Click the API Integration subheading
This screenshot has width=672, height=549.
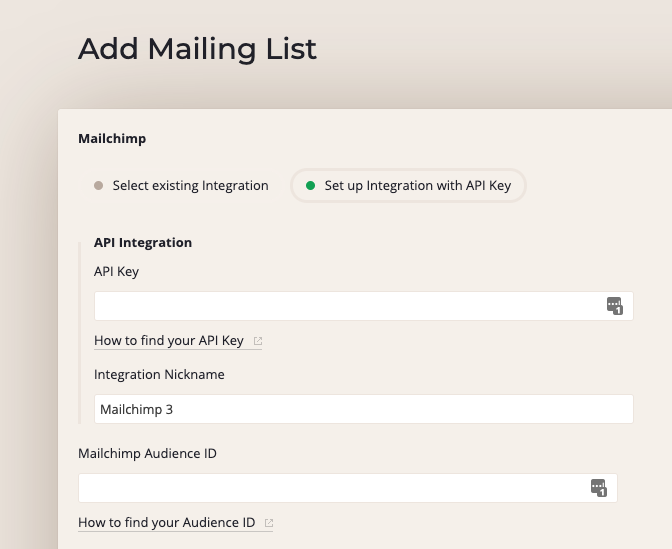pyautogui.click(x=143, y=242)
